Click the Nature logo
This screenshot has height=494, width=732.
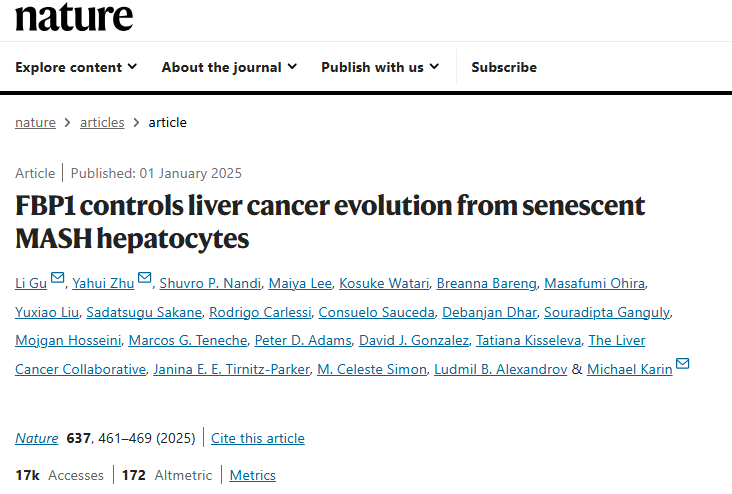pos(74,15)
